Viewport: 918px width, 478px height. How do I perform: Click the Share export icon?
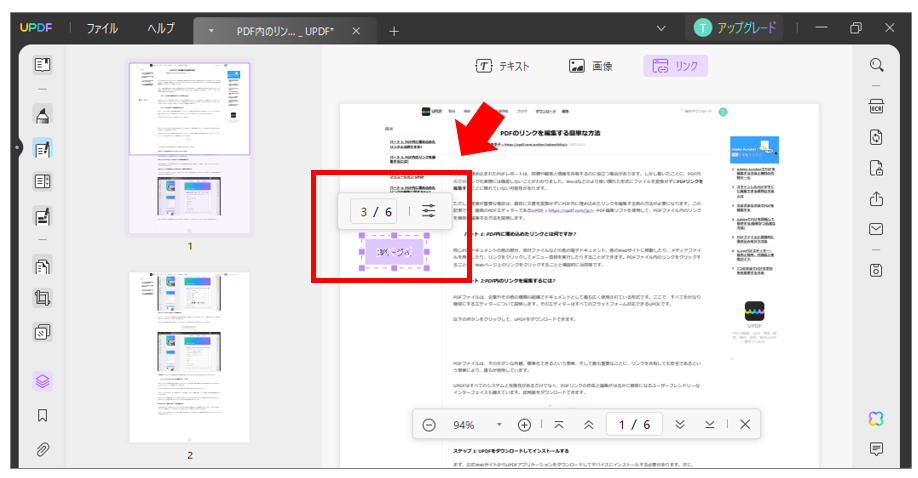point(876,199)
